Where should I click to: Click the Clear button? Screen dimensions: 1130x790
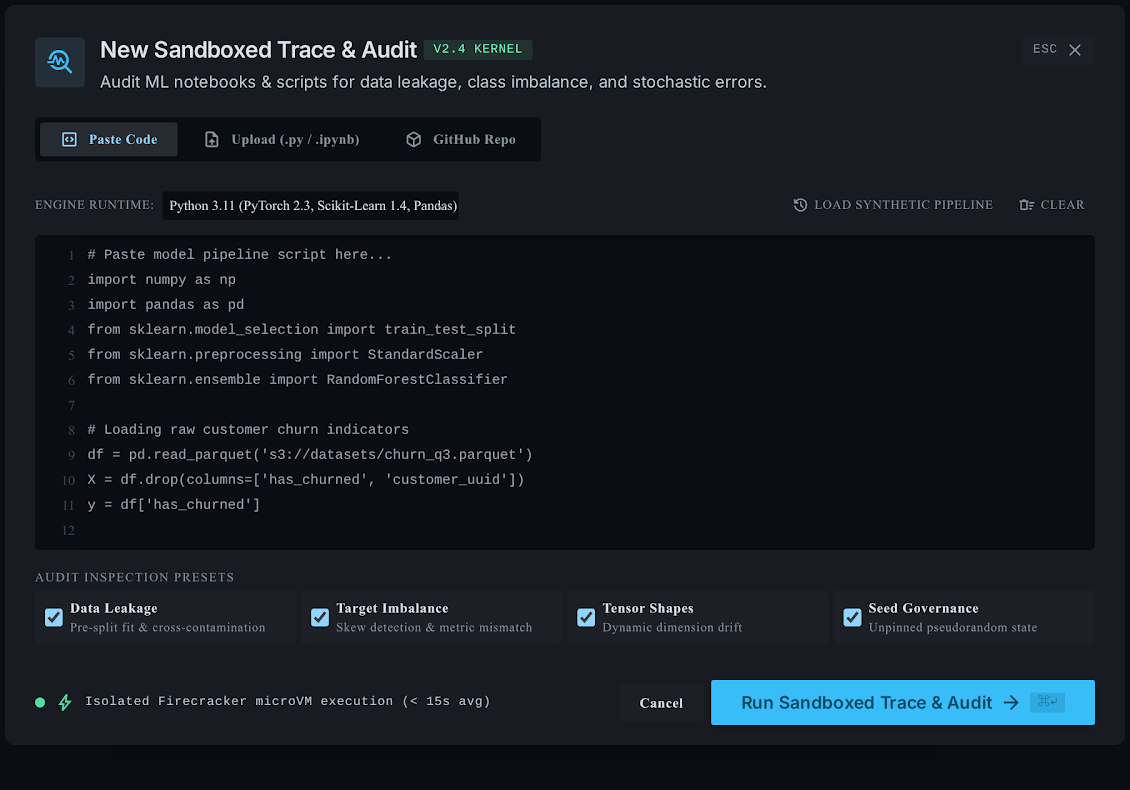pyautogui.click(x=1051, y=205)
